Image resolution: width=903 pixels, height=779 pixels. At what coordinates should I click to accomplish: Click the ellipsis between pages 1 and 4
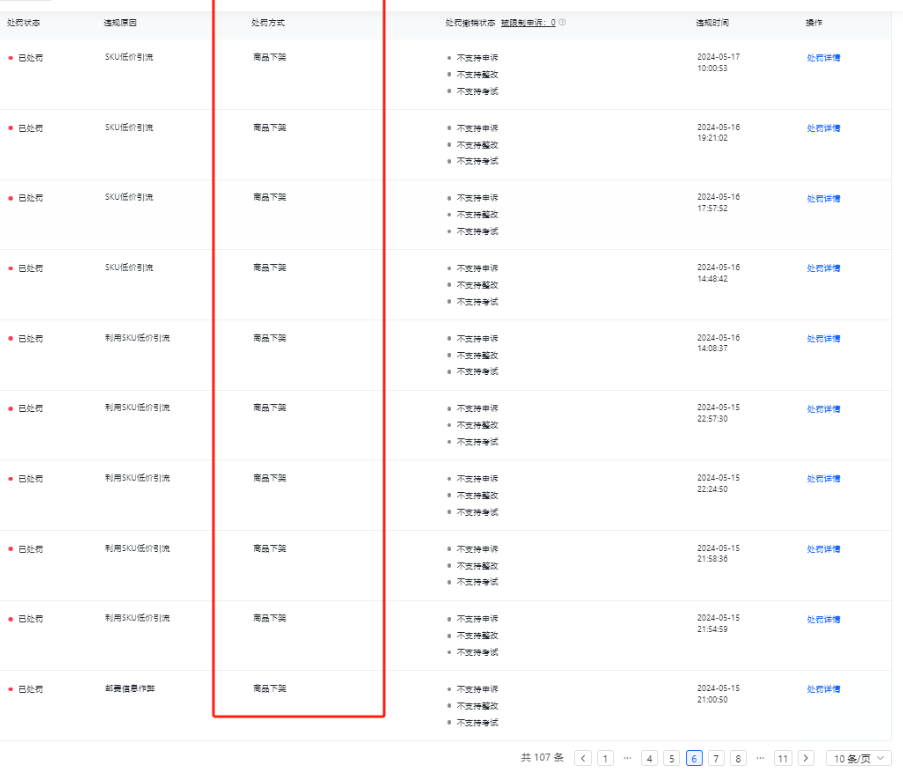pyautogui.click(x=627, y=758)
